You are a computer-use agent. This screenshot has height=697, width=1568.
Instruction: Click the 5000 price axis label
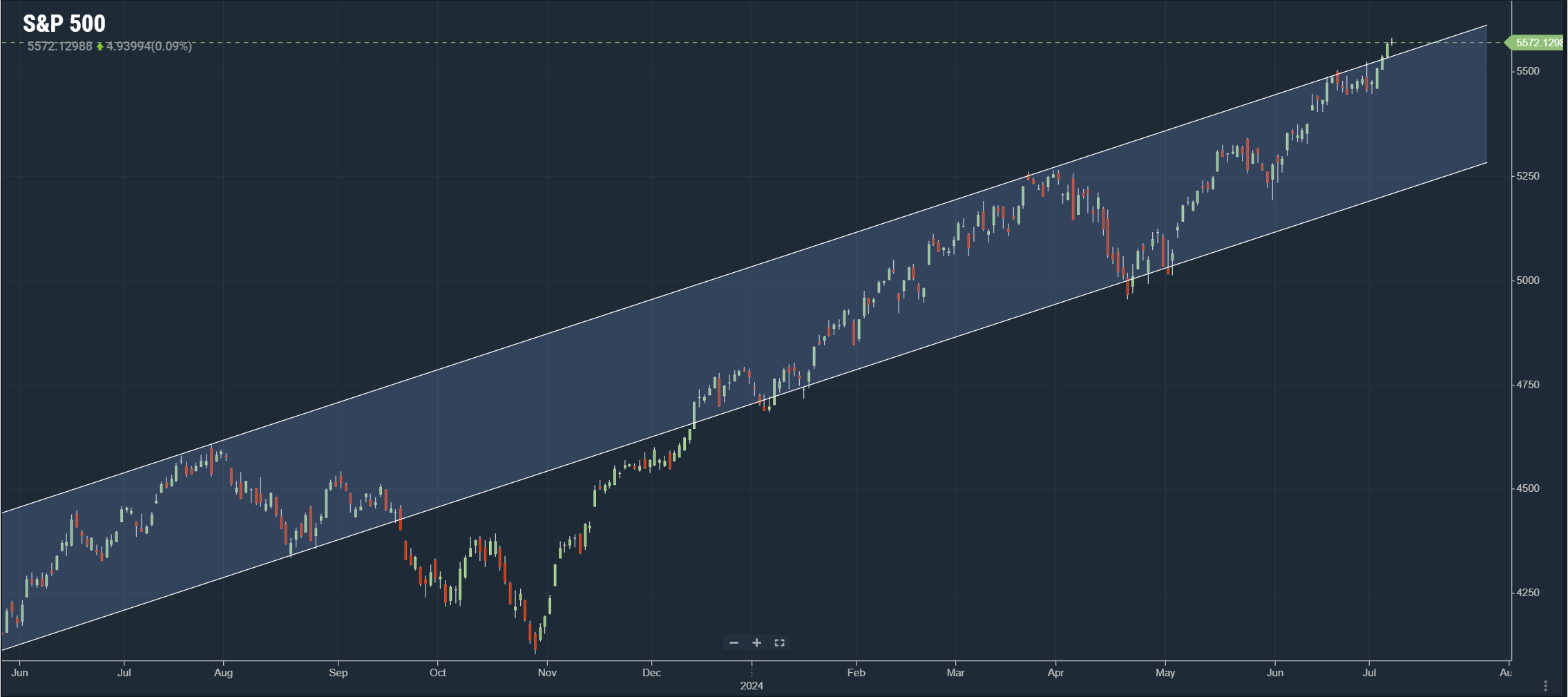coord(1528,280)
